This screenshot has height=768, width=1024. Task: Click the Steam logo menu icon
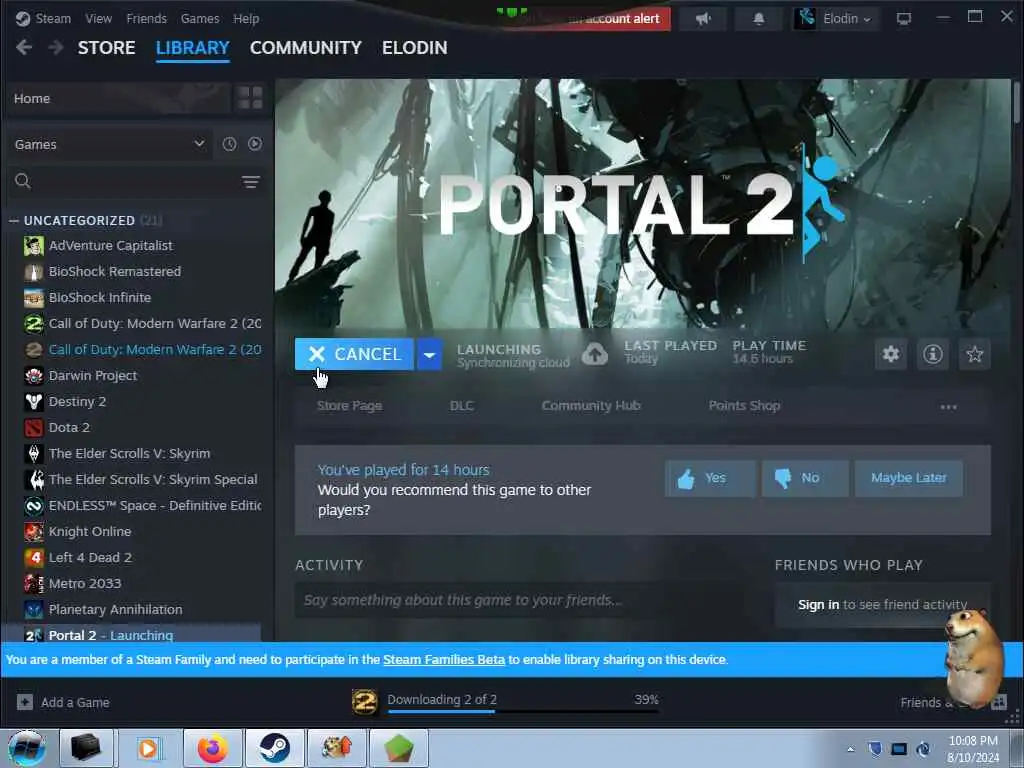[23, 18]
